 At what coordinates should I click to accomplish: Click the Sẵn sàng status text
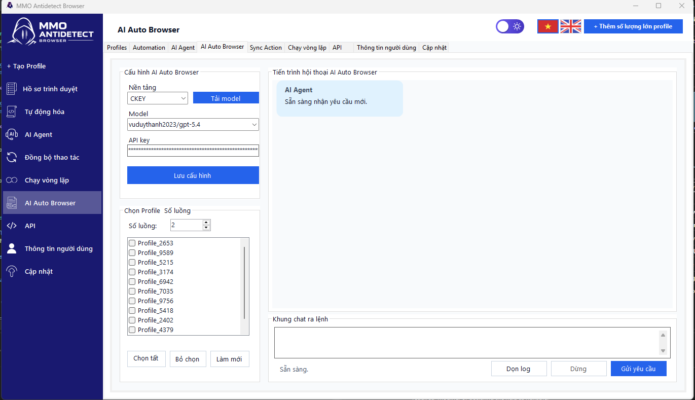294,369
